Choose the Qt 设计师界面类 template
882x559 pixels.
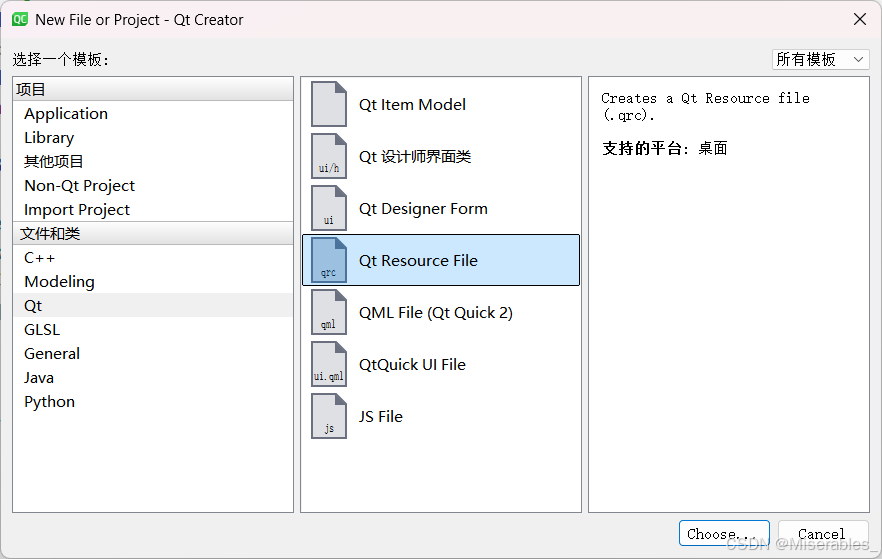[x=441, y=156]
